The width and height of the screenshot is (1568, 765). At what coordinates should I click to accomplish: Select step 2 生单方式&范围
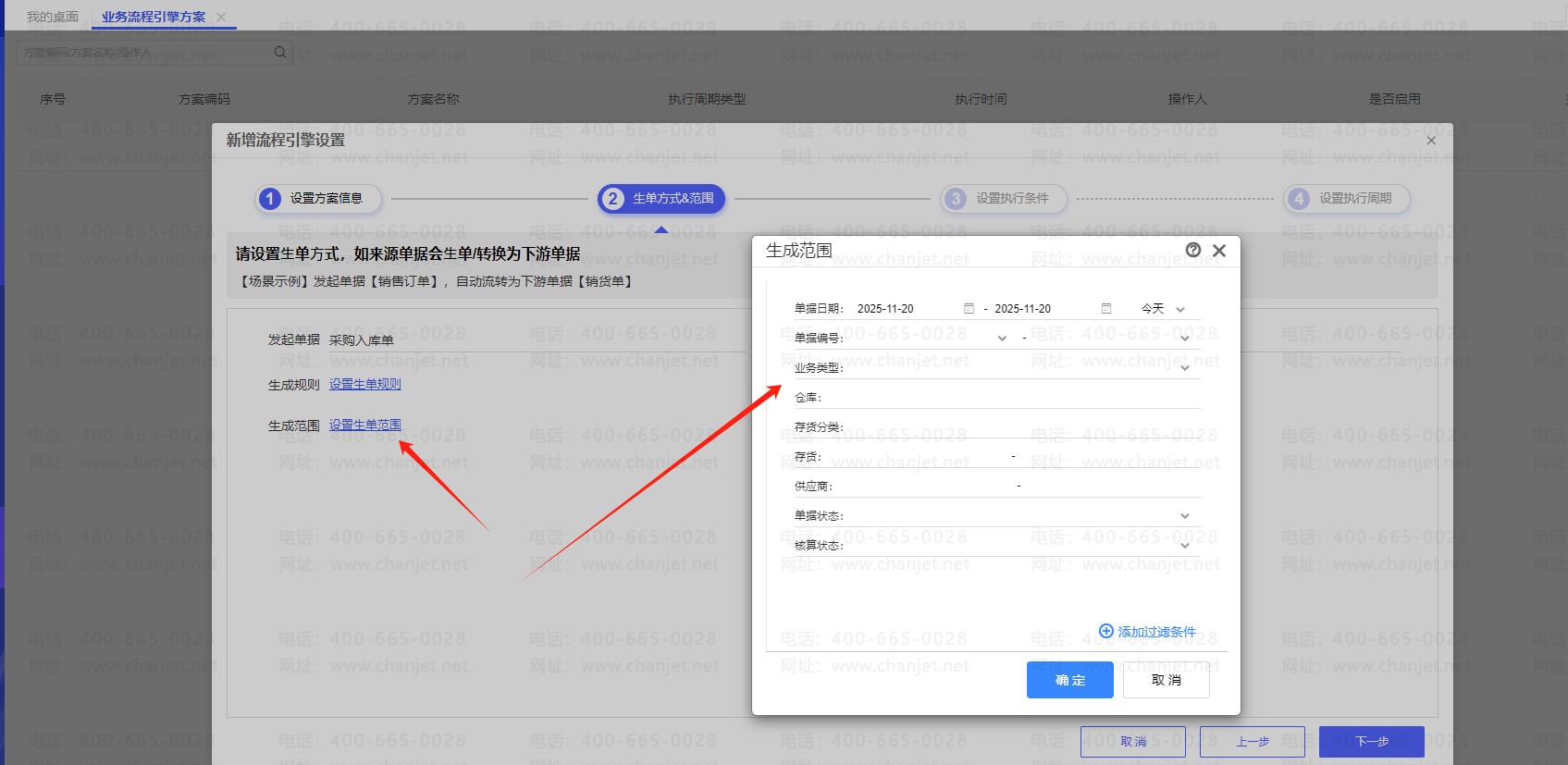coord(661,198)
